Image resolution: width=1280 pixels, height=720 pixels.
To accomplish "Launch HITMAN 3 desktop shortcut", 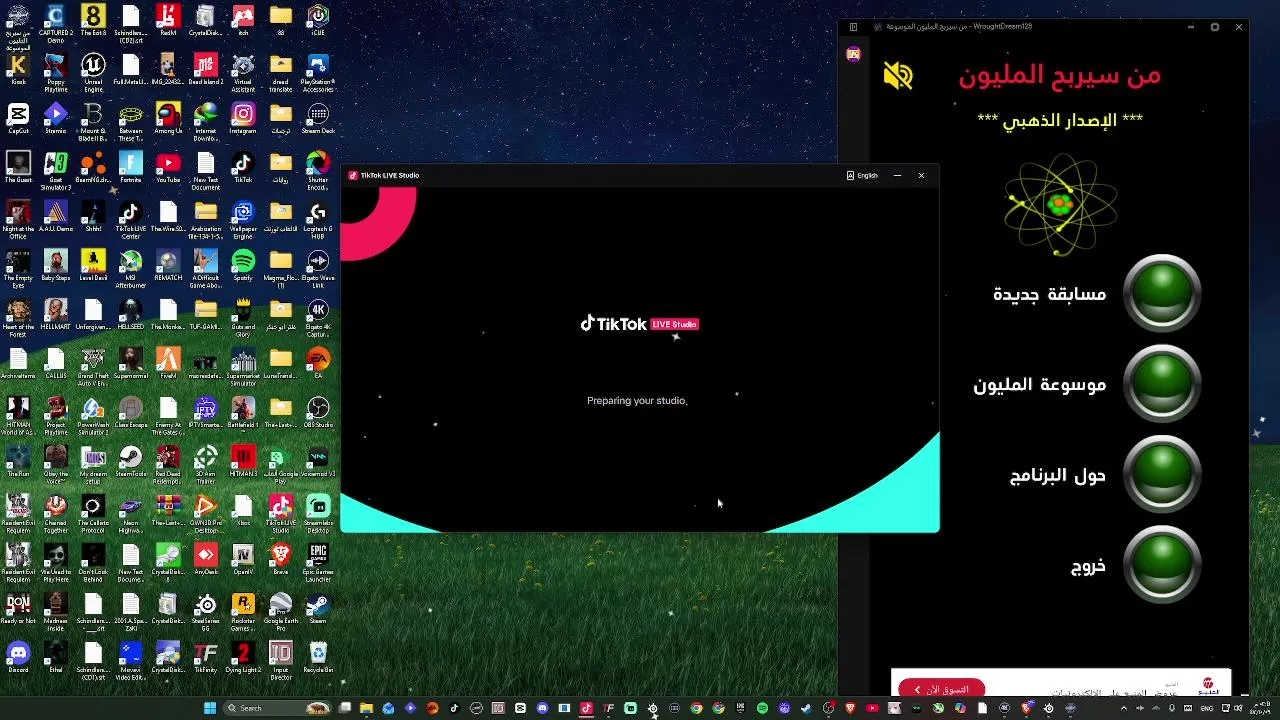I will point(243,460).
